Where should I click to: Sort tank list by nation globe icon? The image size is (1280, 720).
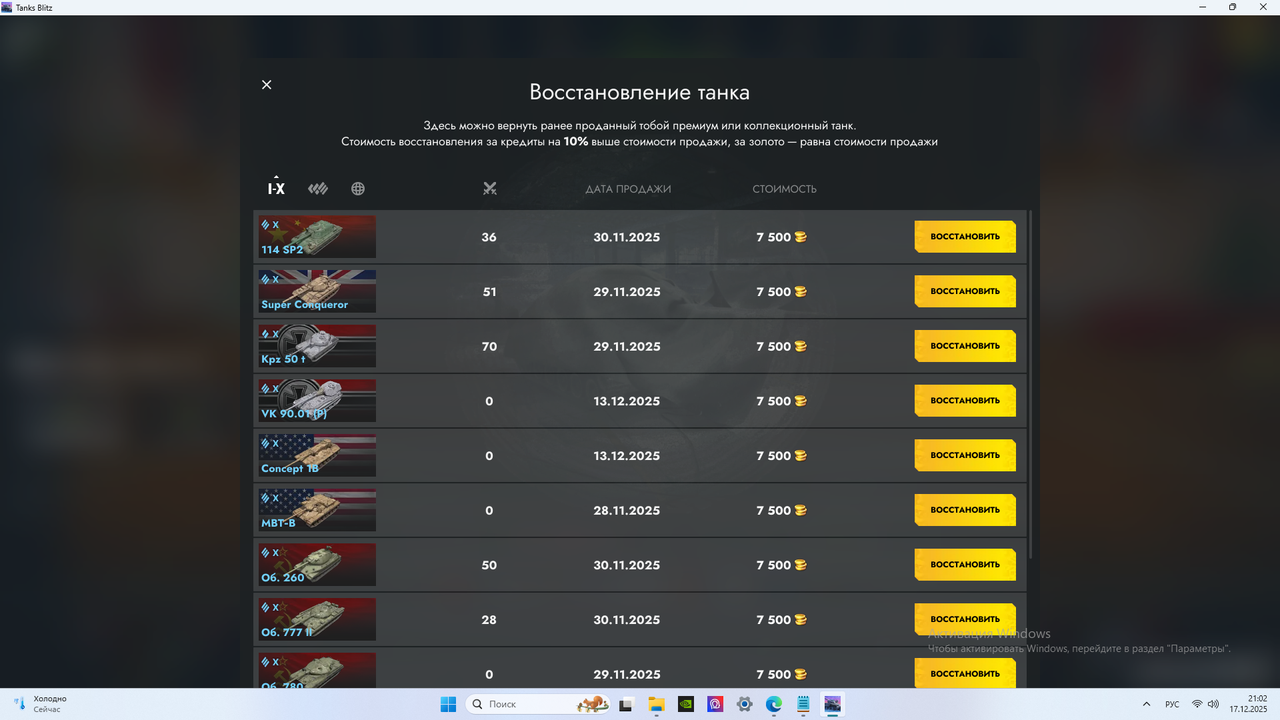coord(358,189)
